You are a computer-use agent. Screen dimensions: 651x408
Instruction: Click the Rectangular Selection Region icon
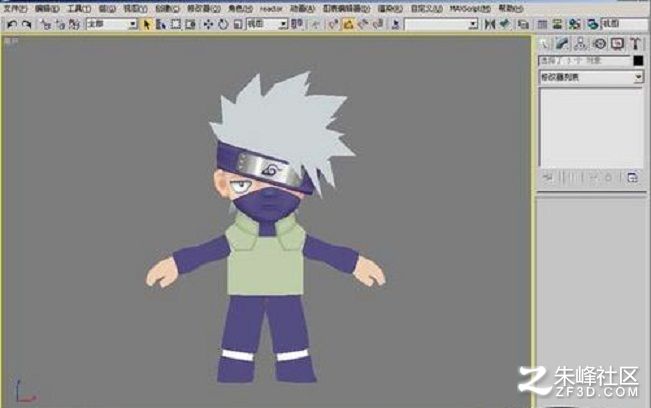pyautogui.click(x=176, y=24)
